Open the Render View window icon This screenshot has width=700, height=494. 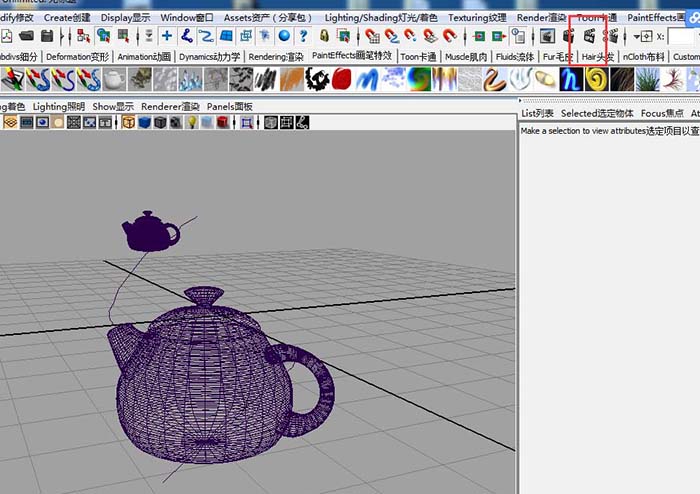coord(547,36)
